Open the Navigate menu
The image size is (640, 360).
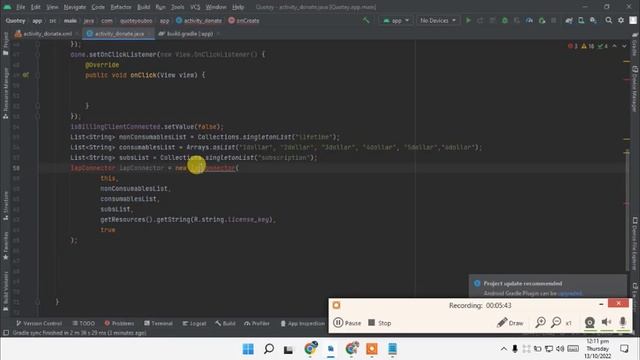click(x=75, y=7)
